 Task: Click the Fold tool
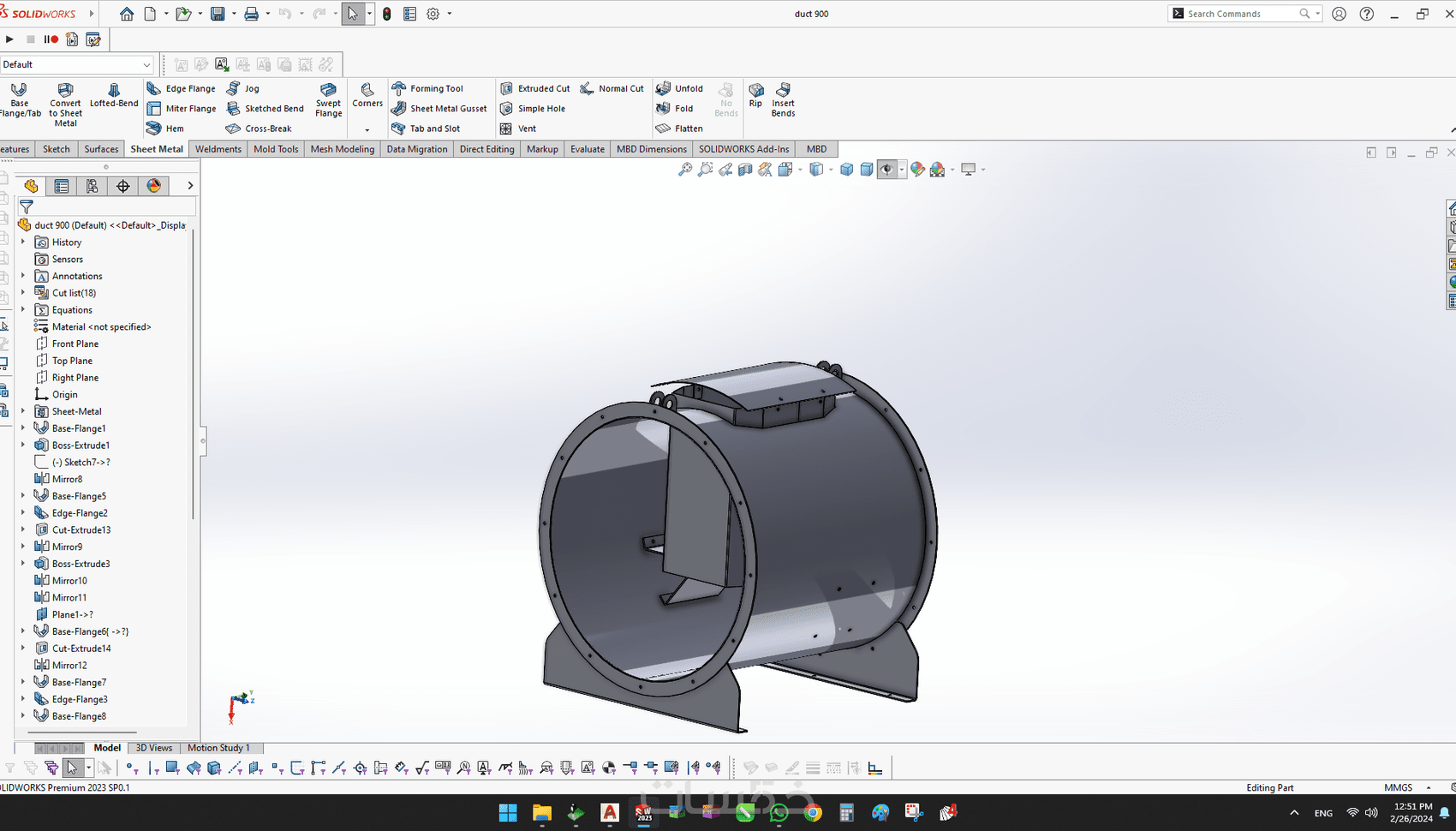[674, 109]
